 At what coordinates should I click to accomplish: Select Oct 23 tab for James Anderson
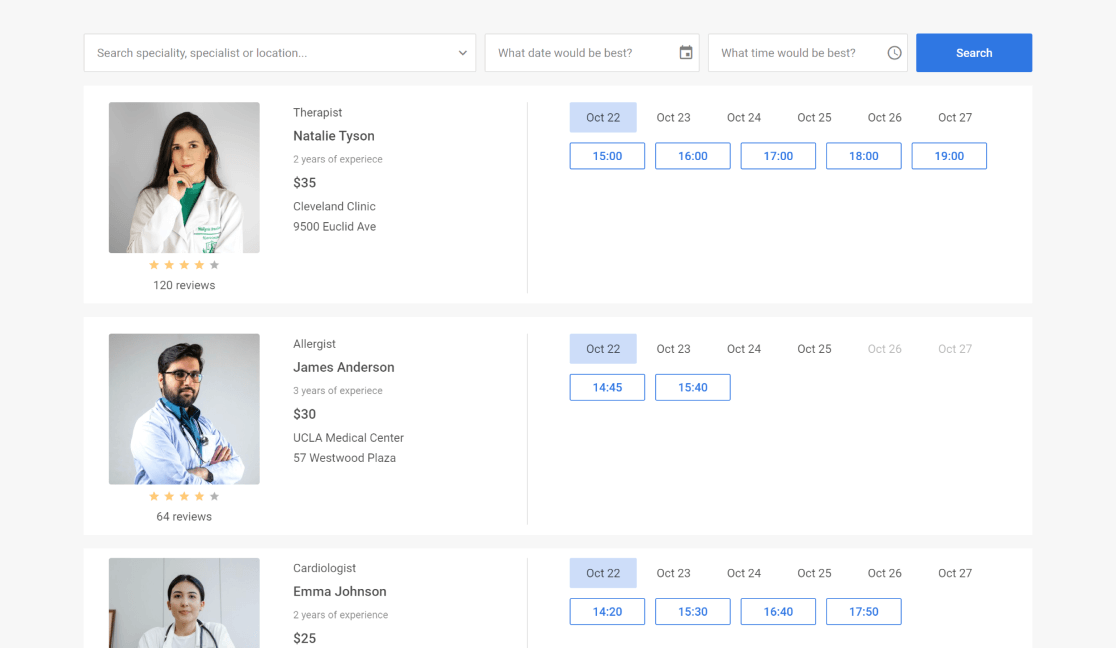coord(673,349)
